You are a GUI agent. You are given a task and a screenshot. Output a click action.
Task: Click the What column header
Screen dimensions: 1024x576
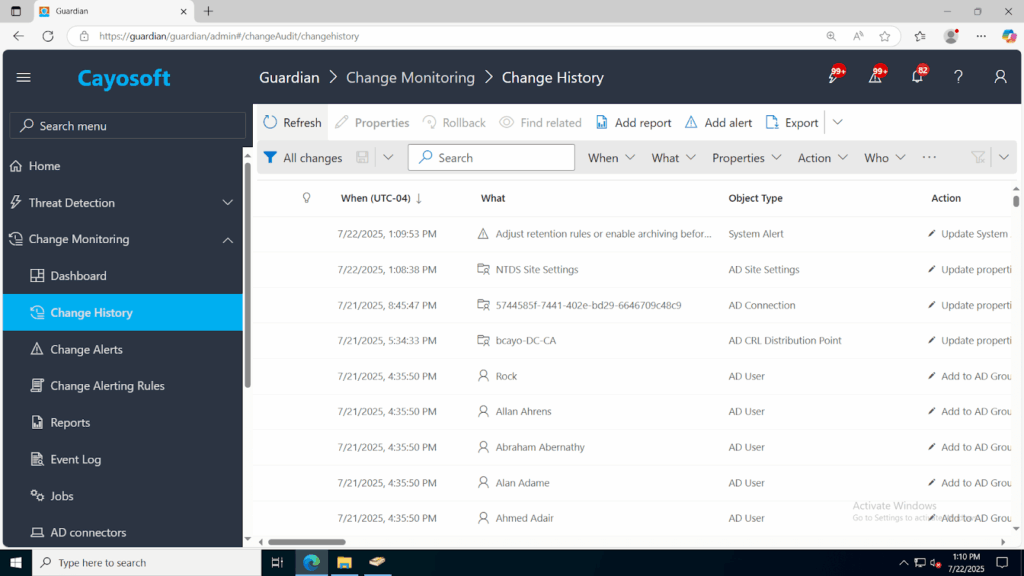click(x=493, y=198)
